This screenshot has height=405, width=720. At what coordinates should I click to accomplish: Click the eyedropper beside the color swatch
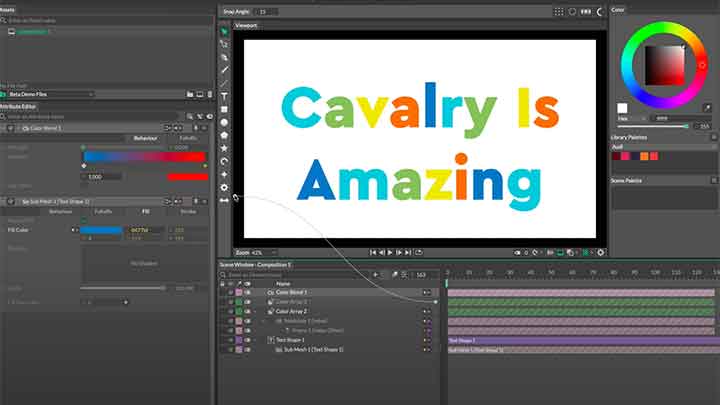[707, 108]
